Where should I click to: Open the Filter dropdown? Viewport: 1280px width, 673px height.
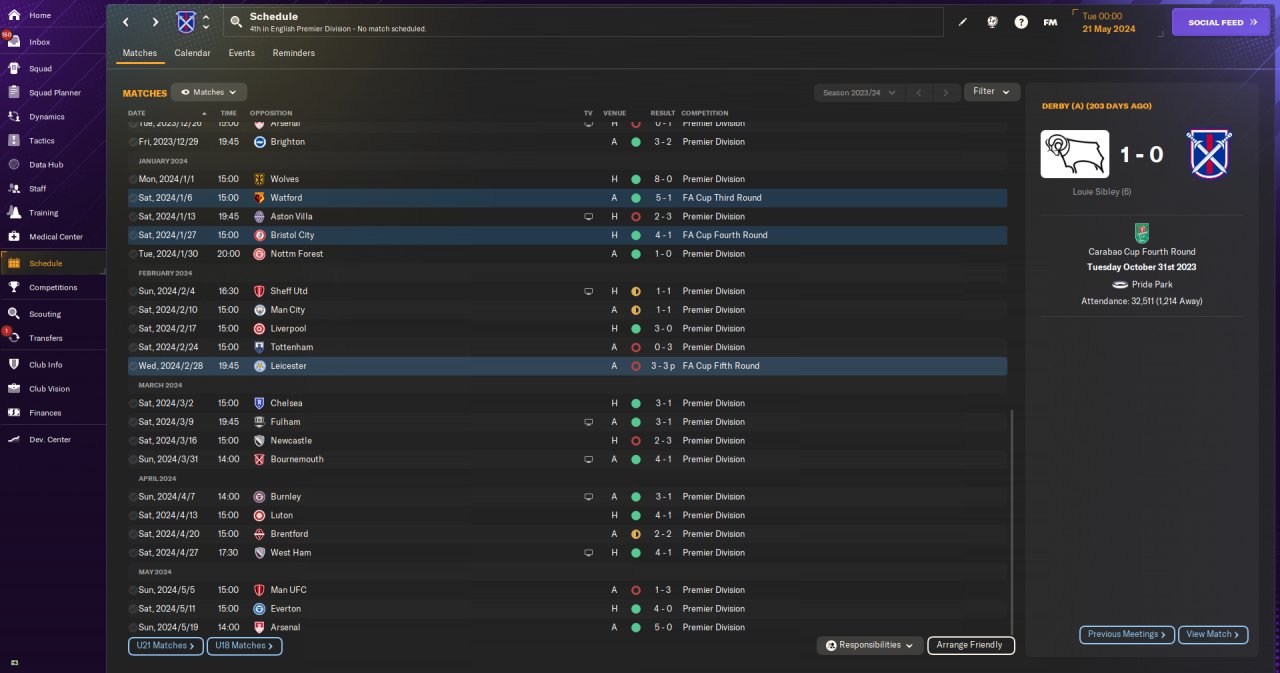coord(992,92)
